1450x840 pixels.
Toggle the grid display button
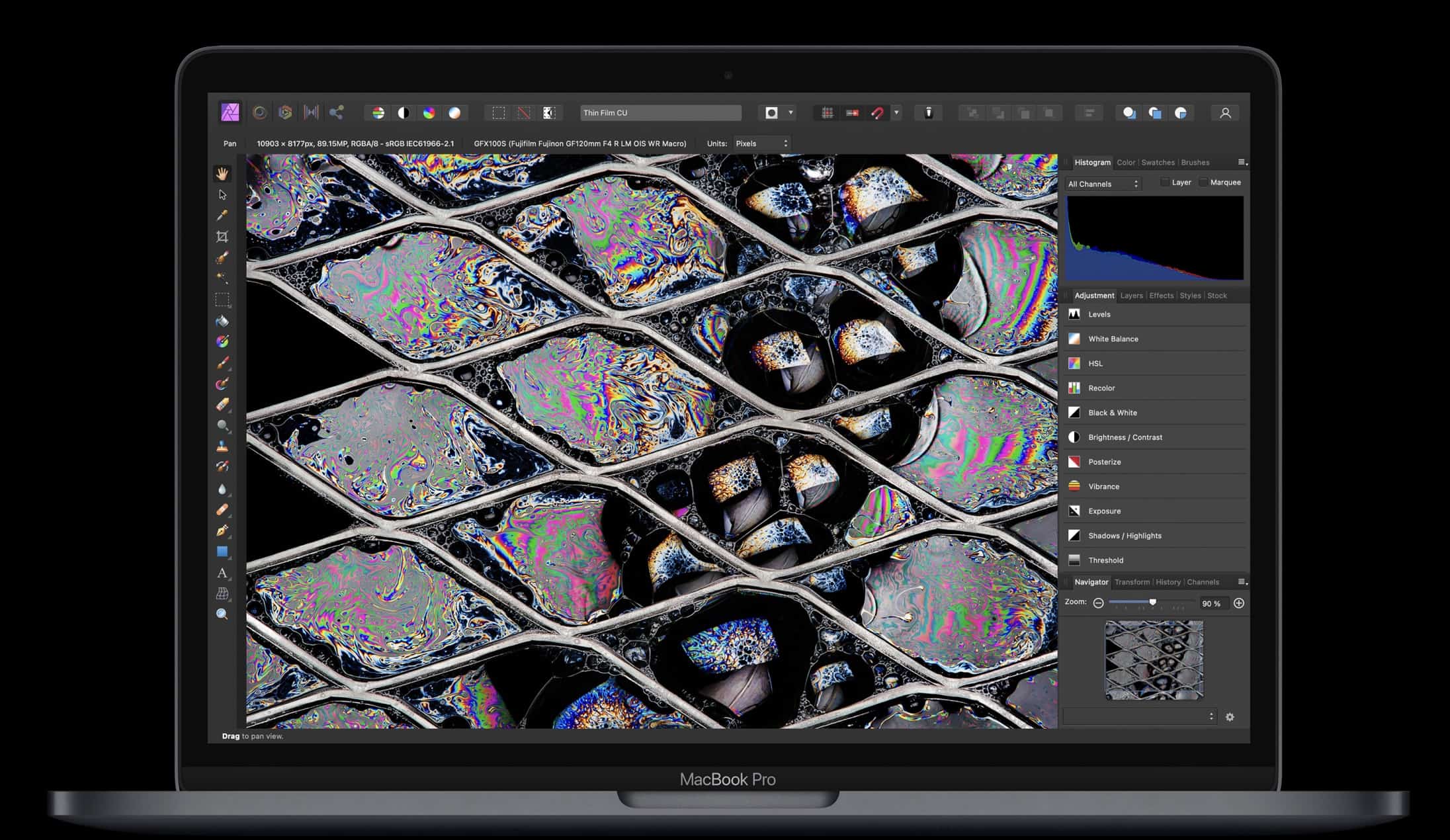(x=828, y=113)
